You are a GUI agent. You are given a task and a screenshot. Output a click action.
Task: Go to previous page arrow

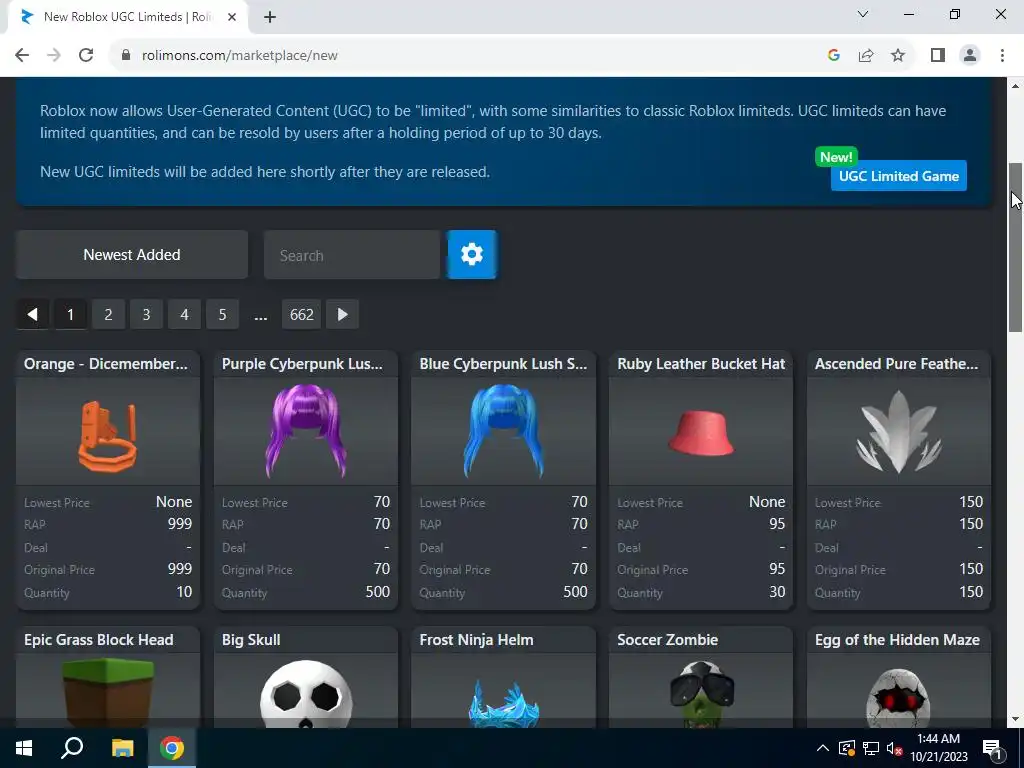click(32, 315)
